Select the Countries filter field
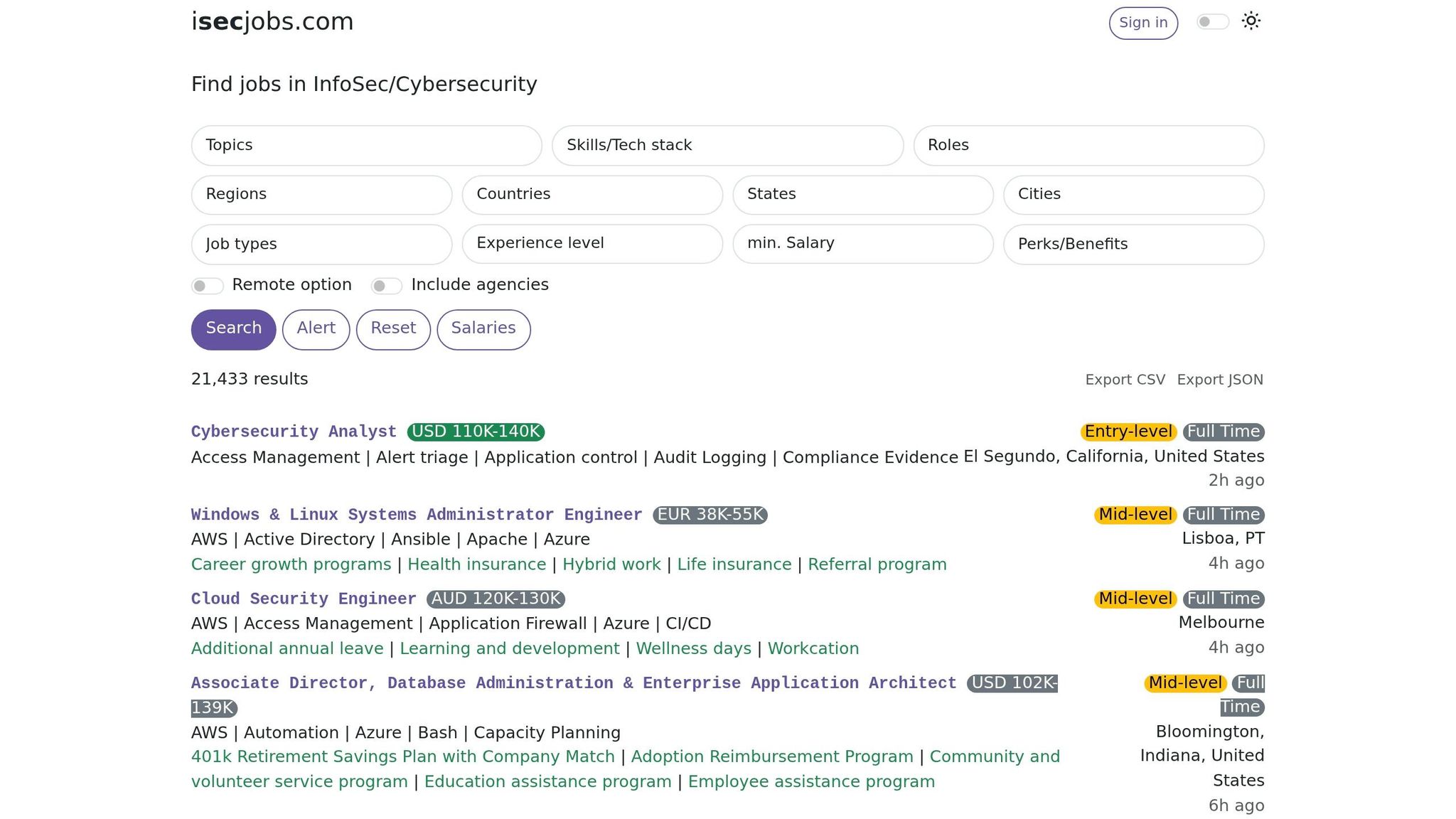Image resolution: width=1456 pixels, height=819 pixels. [x=593, y=195]
